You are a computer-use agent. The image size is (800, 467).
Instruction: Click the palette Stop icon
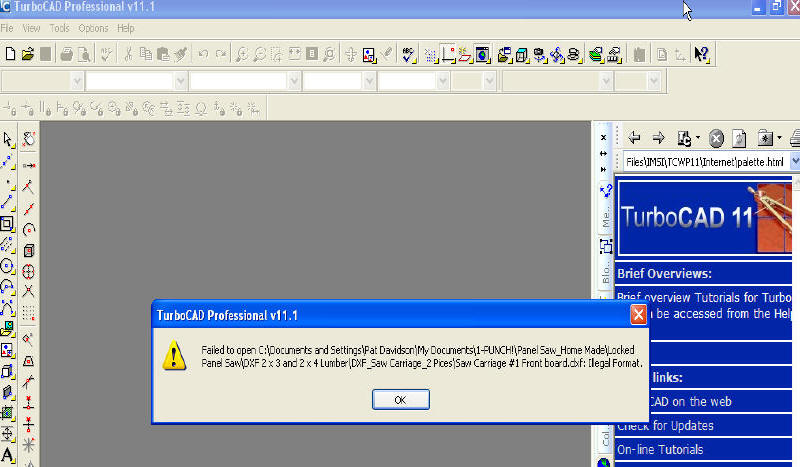coord(716,138)
